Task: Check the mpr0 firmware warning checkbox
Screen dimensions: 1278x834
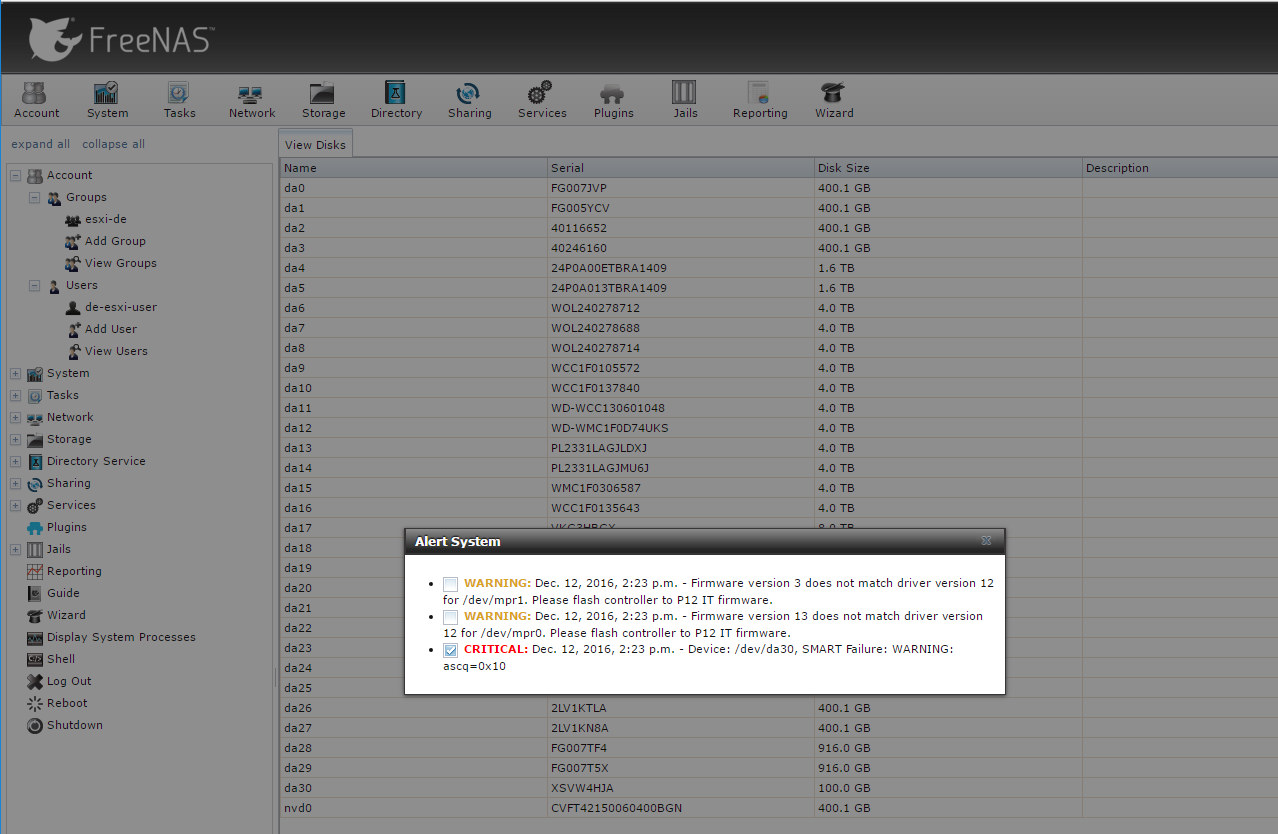Action: click(x=451, y=617)
